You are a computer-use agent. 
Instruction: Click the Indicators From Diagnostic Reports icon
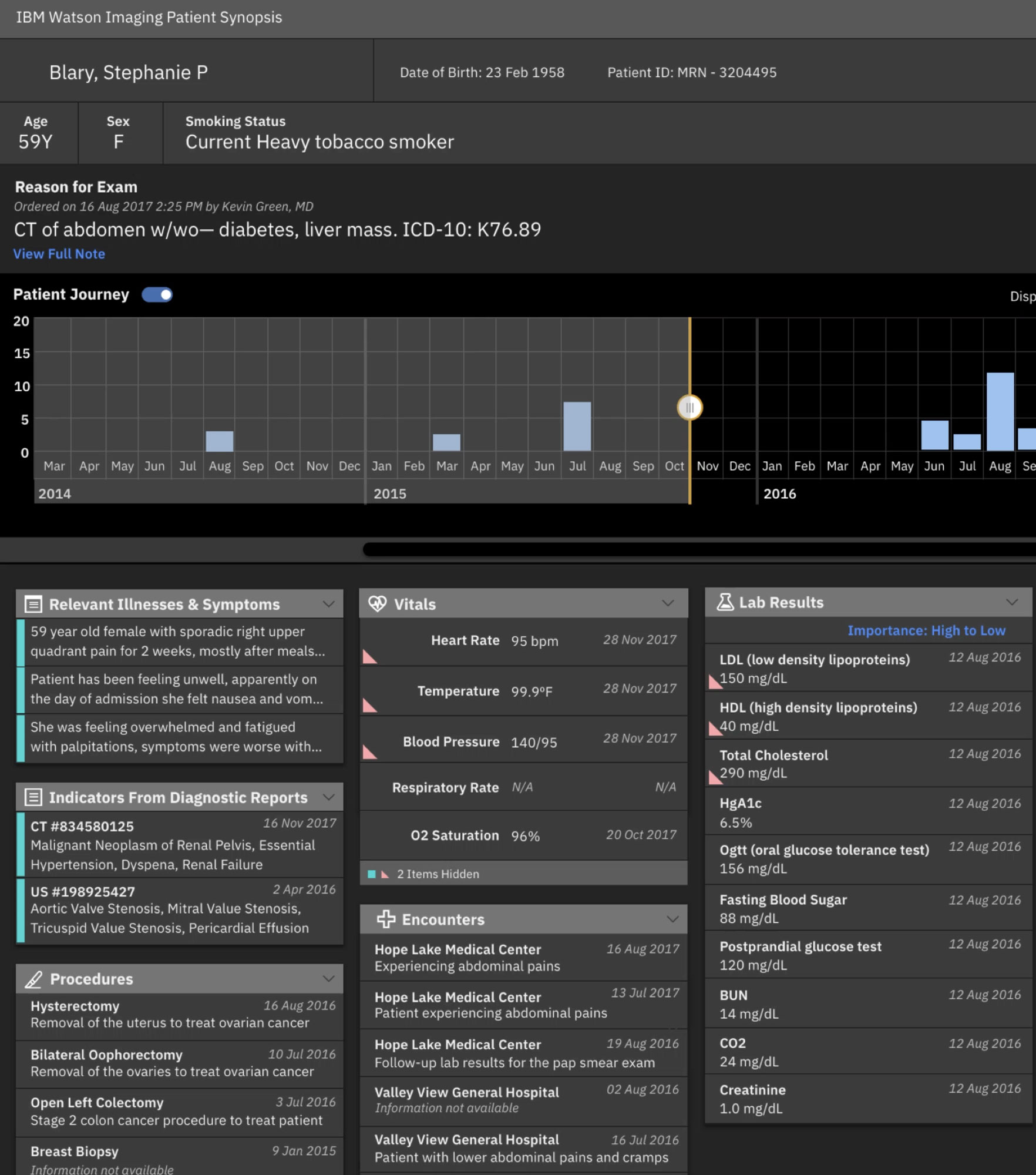pos(33,797)
